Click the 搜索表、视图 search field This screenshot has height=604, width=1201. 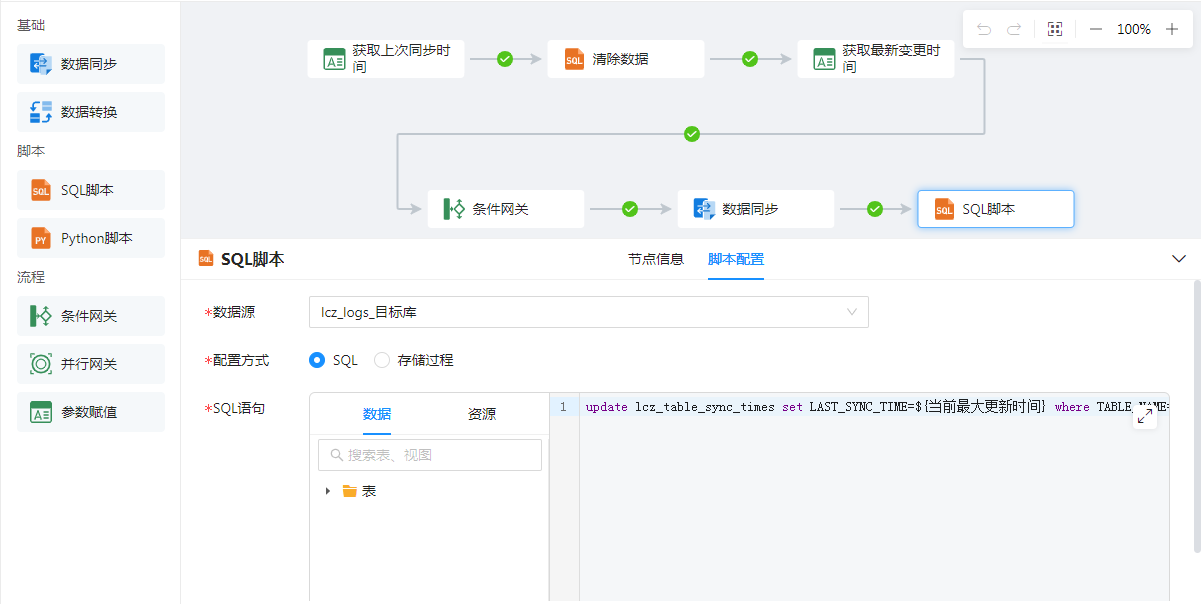(430, 455)
